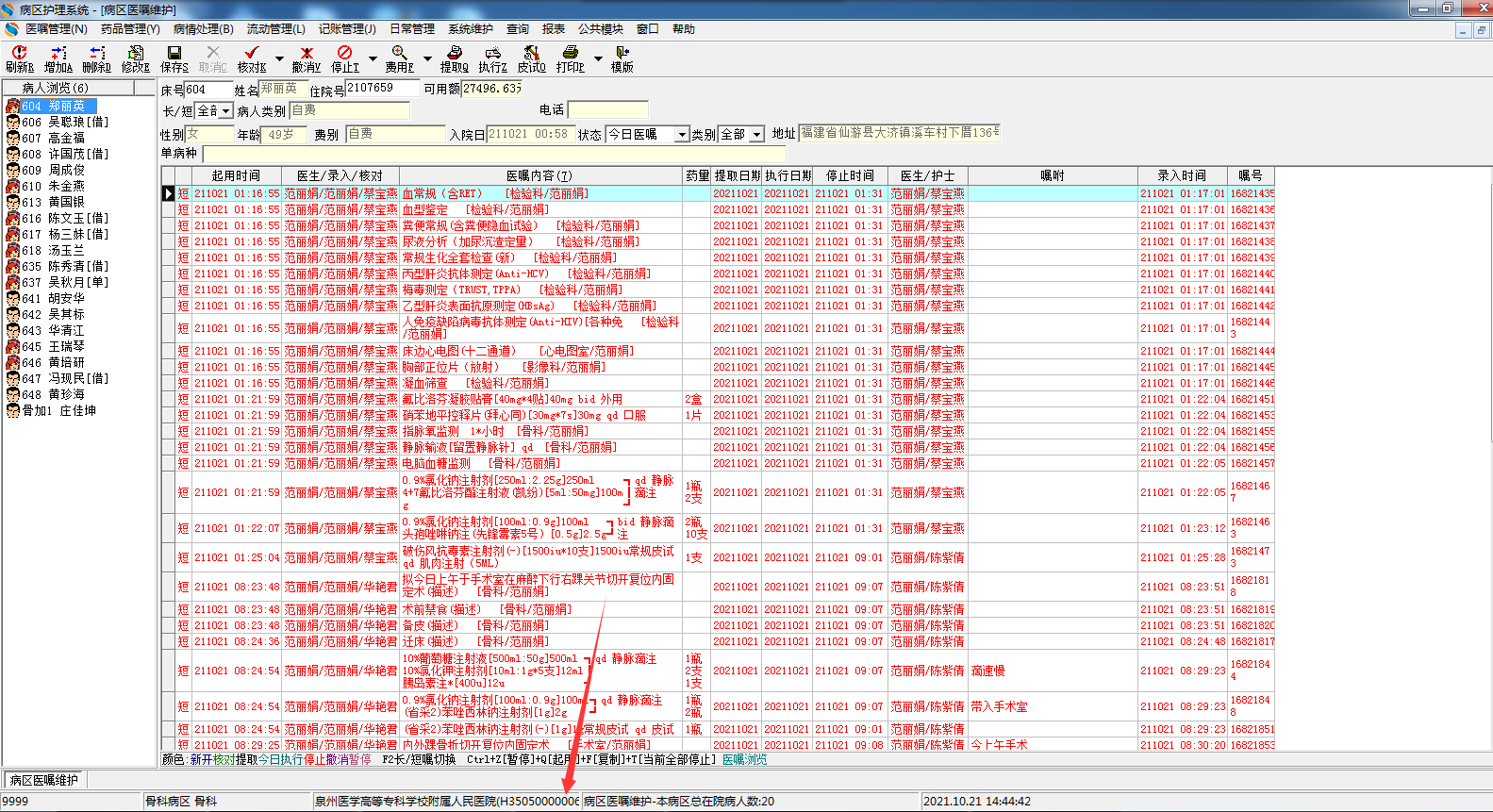The height and width of the screenshot is (812, 1493).
Task: Click the 病人浏览(6) header button
Action: (x=68, y=88)
